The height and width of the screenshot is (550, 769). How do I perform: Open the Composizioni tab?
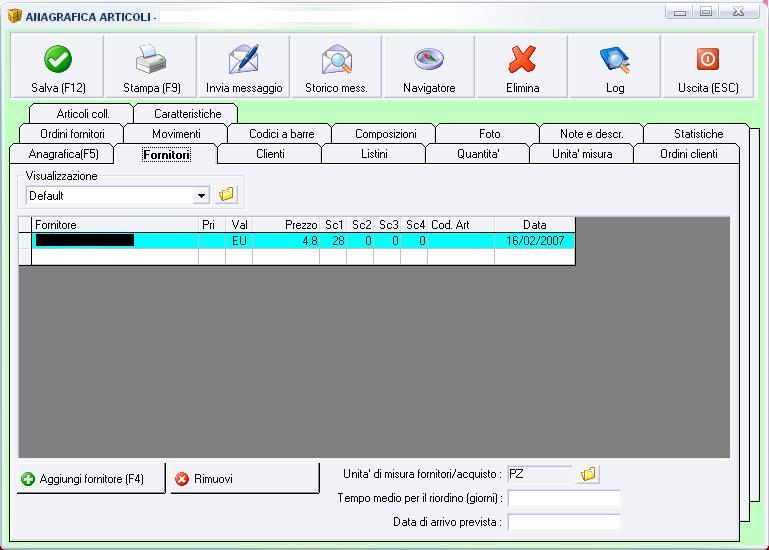point(385,134)
